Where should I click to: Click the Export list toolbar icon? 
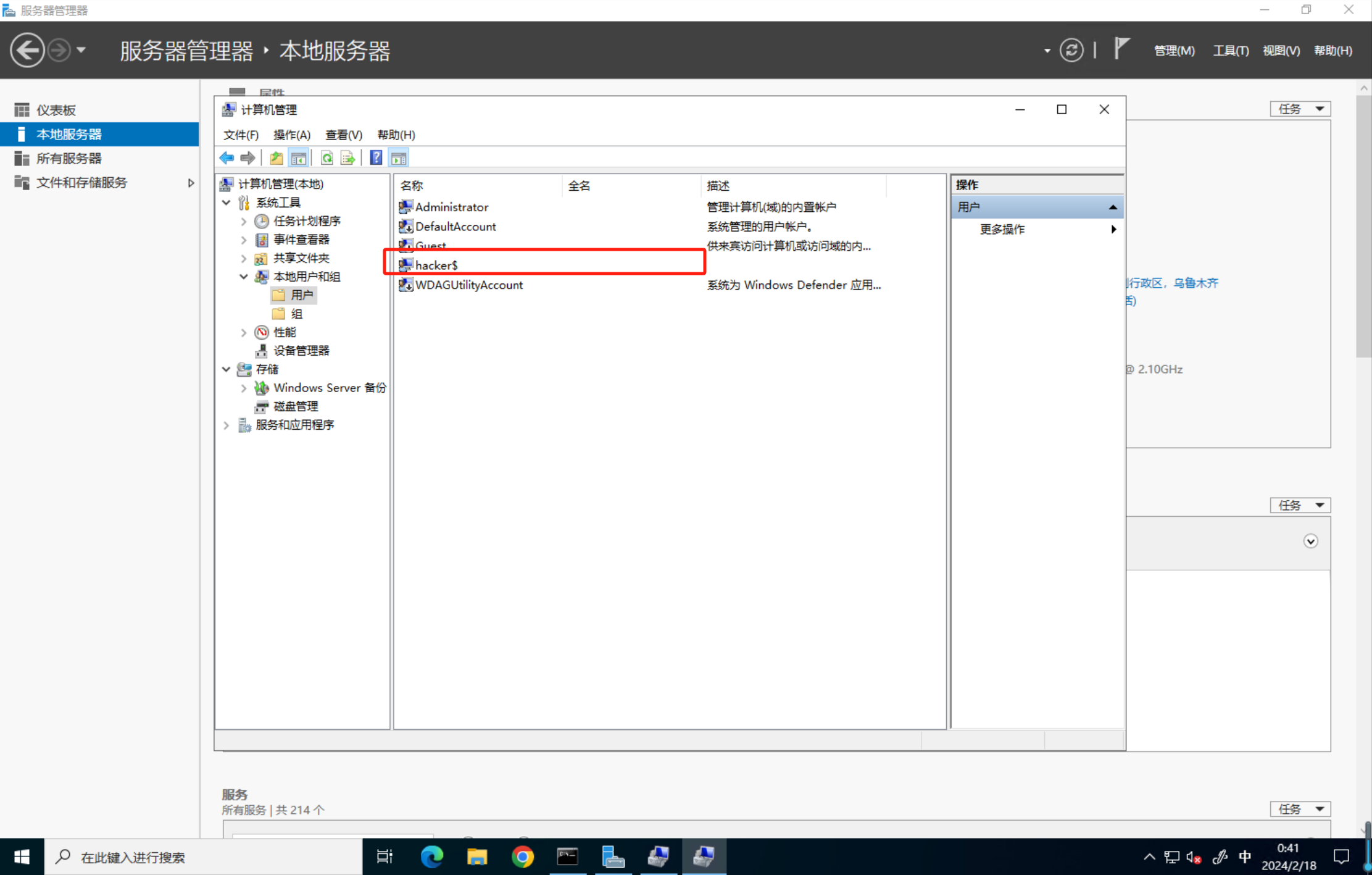348,158
